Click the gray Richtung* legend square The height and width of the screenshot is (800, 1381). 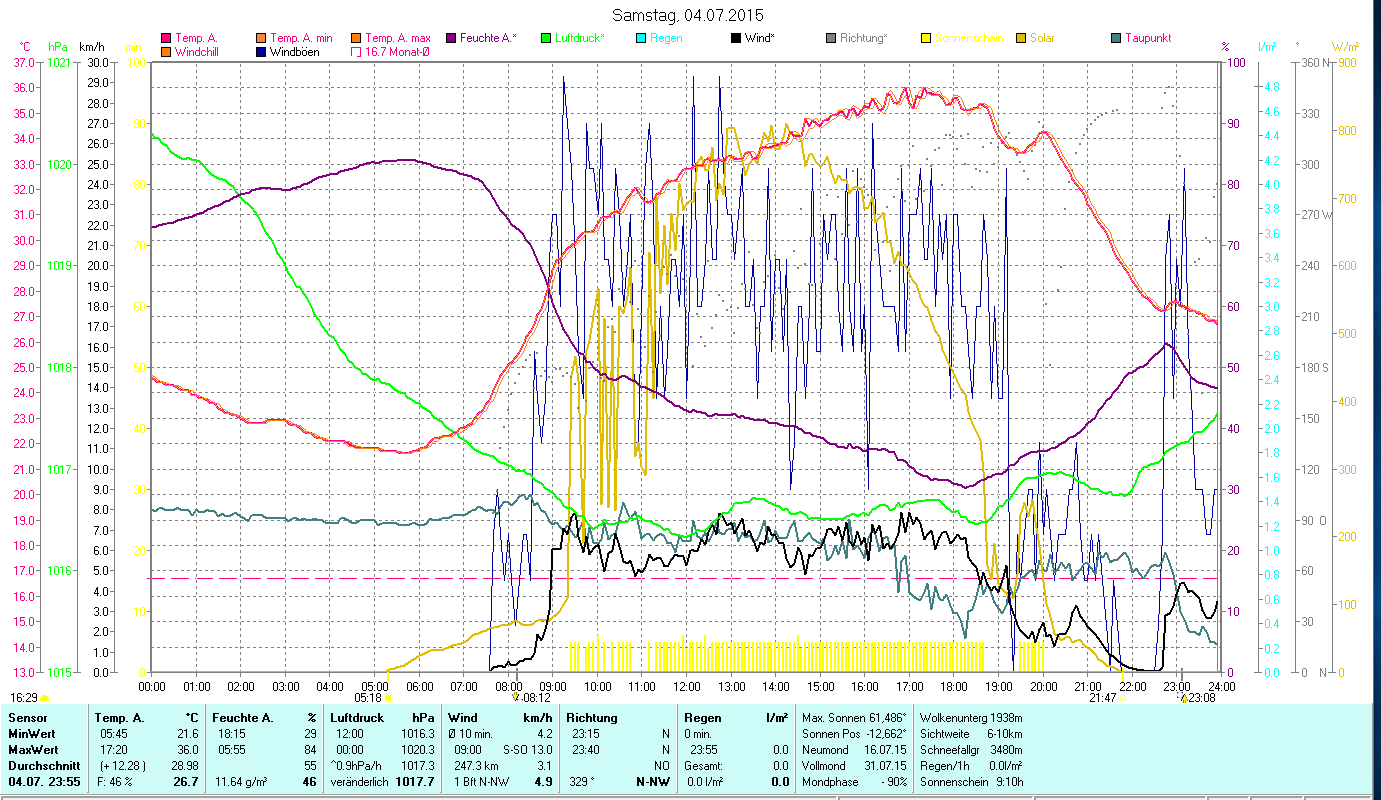831,38
